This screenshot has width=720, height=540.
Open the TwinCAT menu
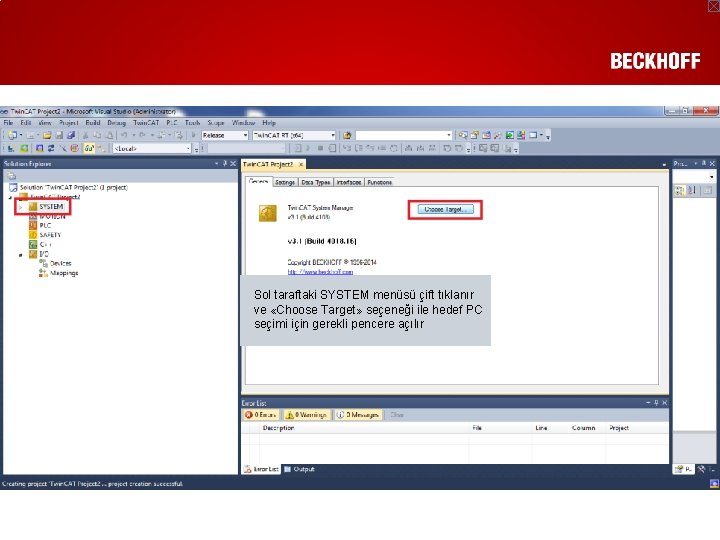tap(146, 123)
